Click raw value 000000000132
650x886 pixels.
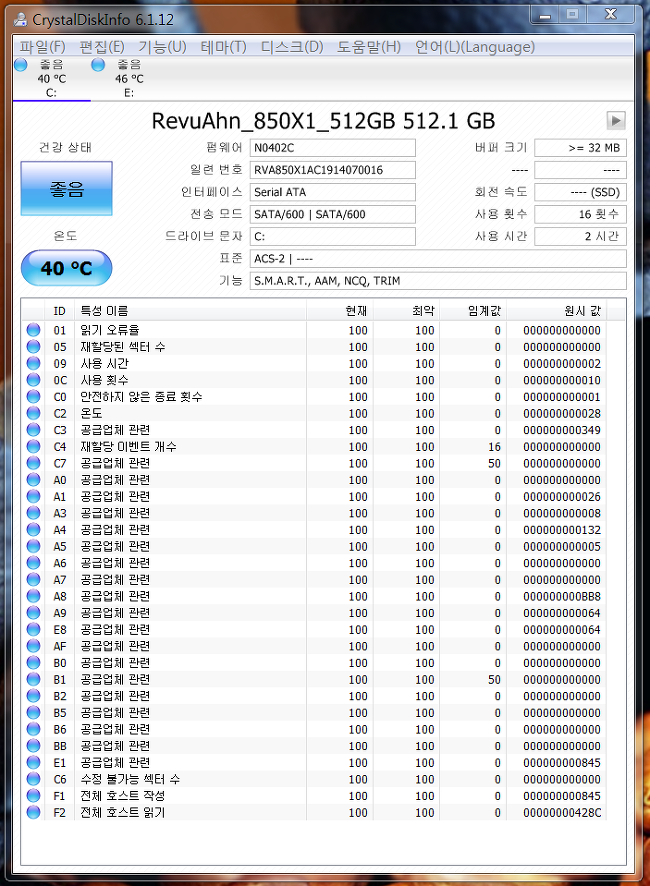pyautogui.click(x=562, y=530)
